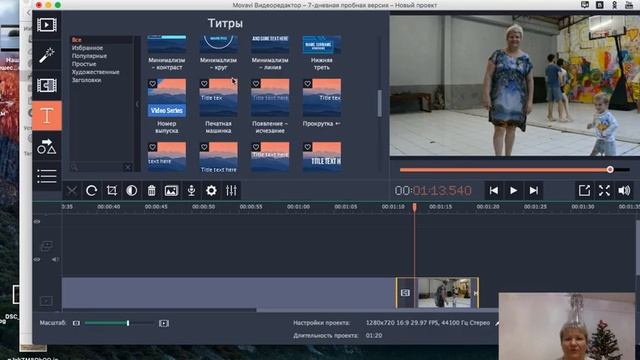The image size is (640, 360).
Task: Enter fullscreen preview mode
Action: click(604, 191)
